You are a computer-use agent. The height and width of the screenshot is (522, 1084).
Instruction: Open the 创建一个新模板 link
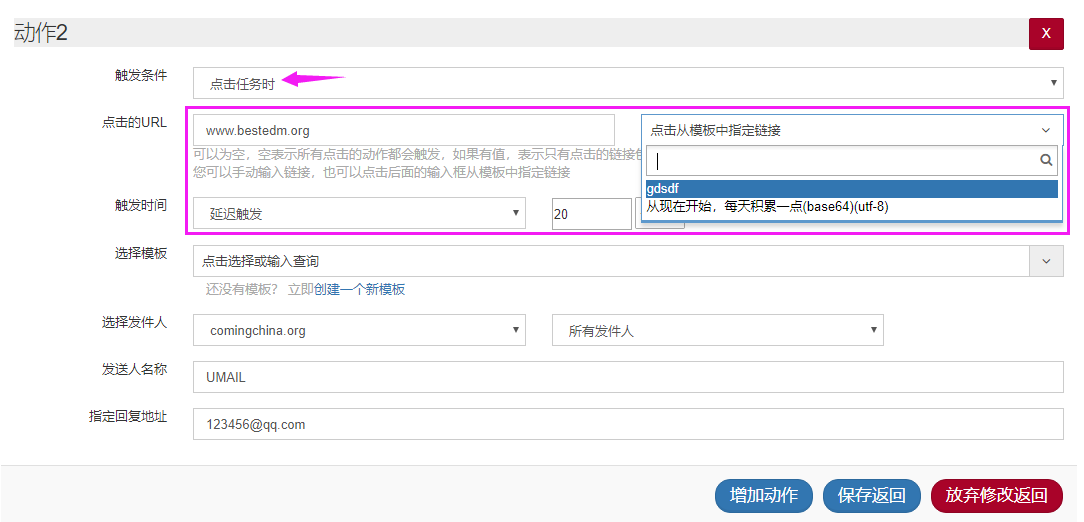click(359, 289)
